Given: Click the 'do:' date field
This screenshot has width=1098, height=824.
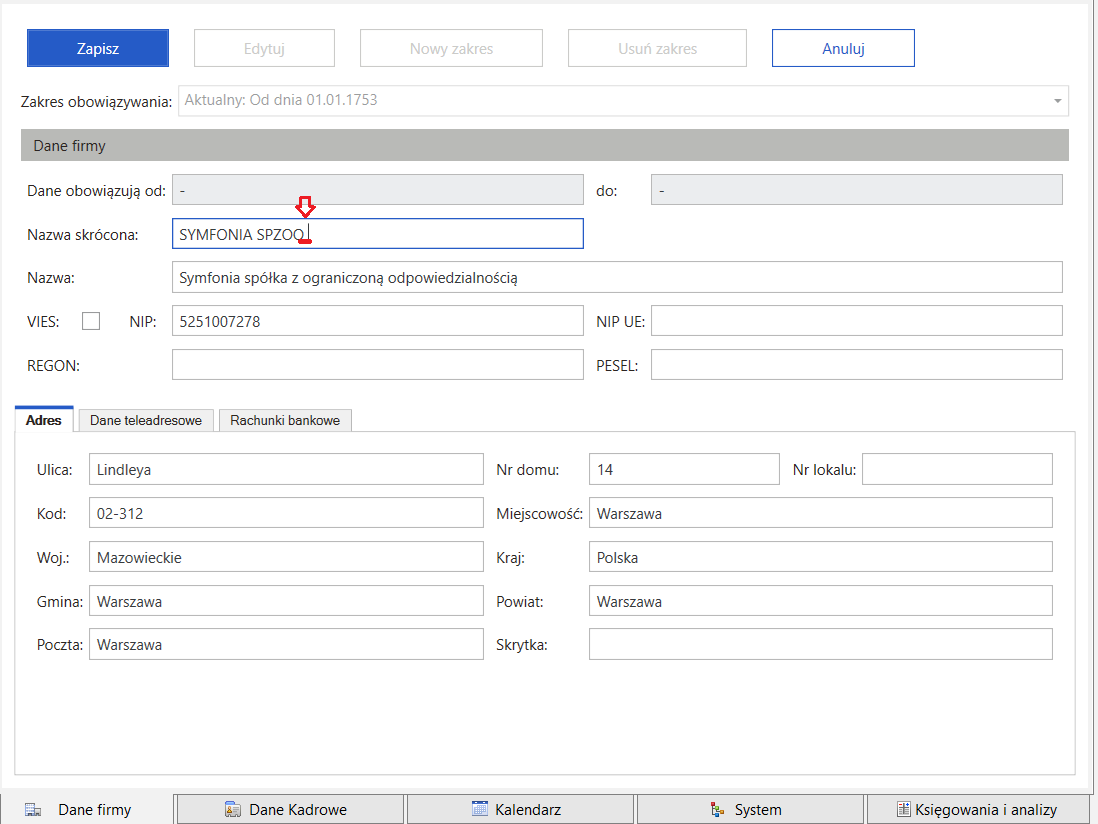Looking at the screenshot, I should tap(856, 190).
